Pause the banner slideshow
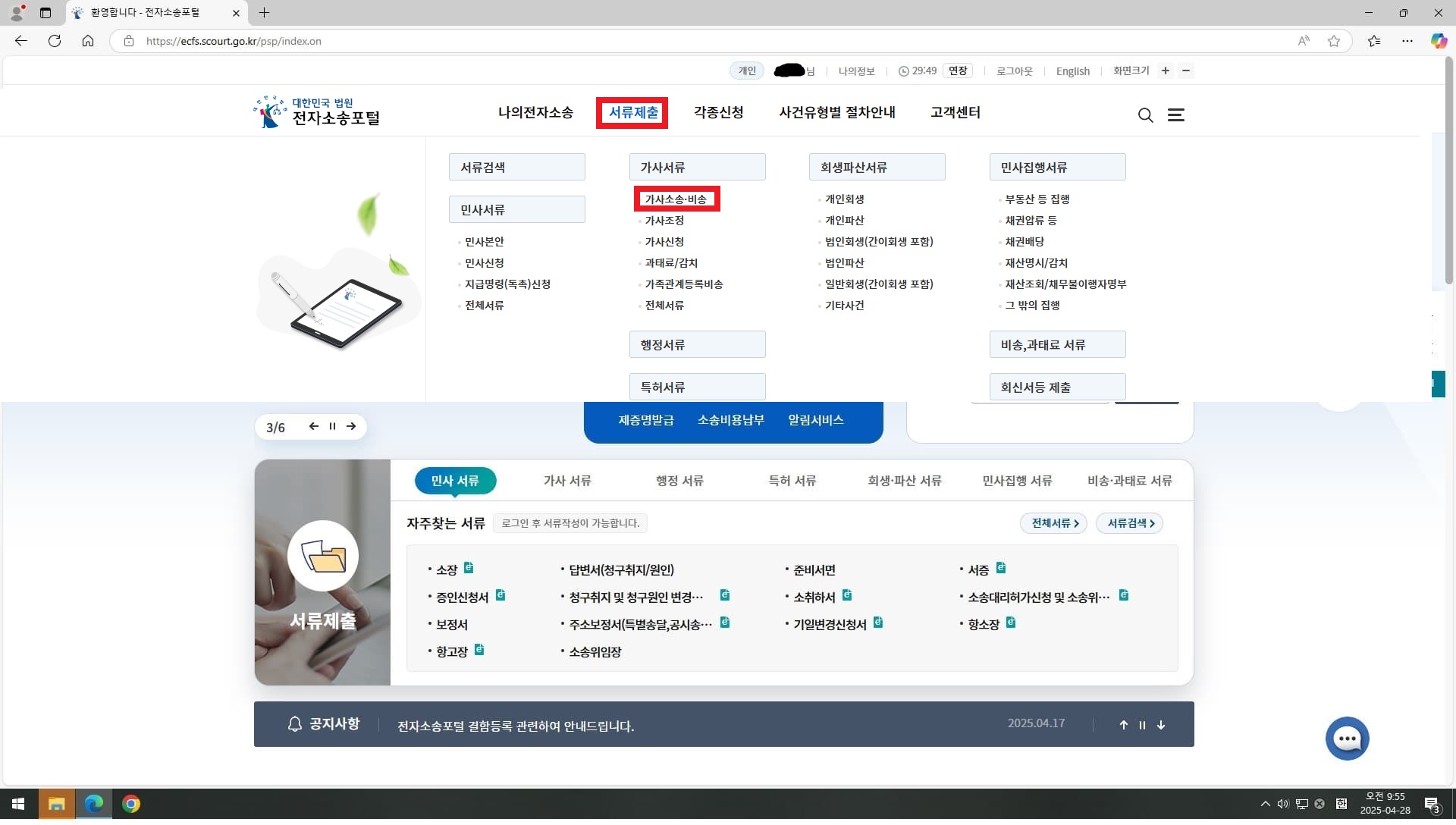The height and width of the screenshot is (825, 1456). pyautogui.click(x=332, y=426)
